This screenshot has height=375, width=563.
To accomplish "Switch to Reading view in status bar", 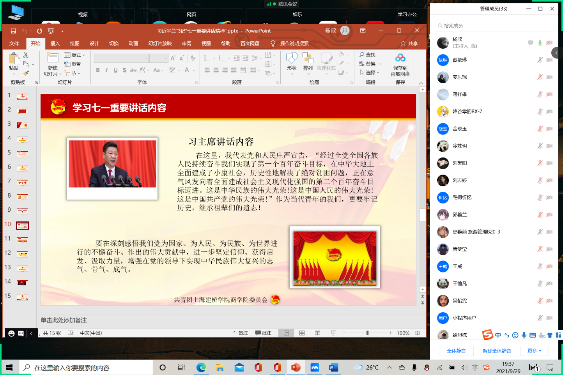I will tap(317, 333).
